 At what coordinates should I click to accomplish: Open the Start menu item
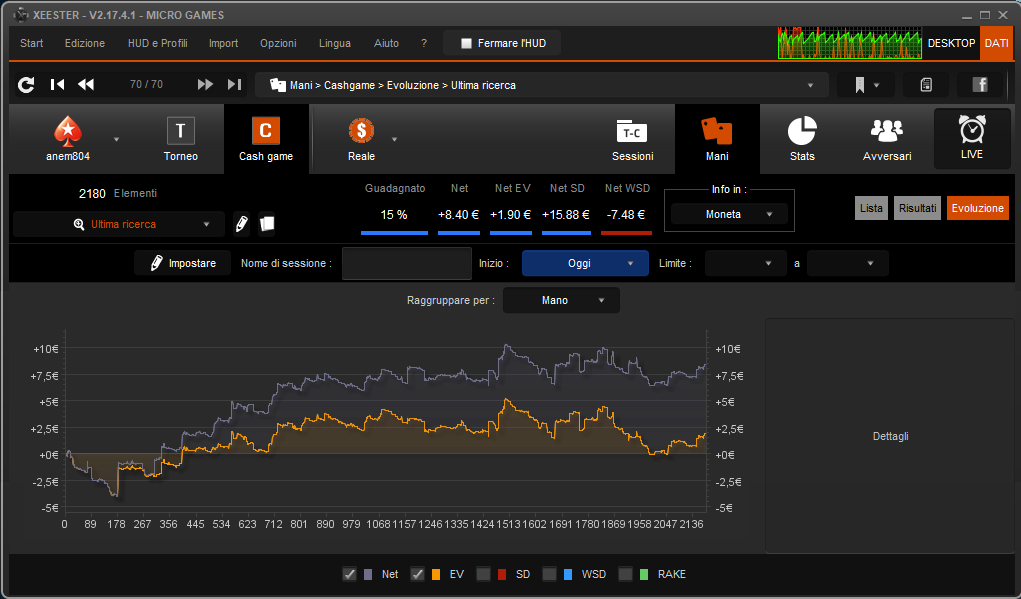pos(31,43)
